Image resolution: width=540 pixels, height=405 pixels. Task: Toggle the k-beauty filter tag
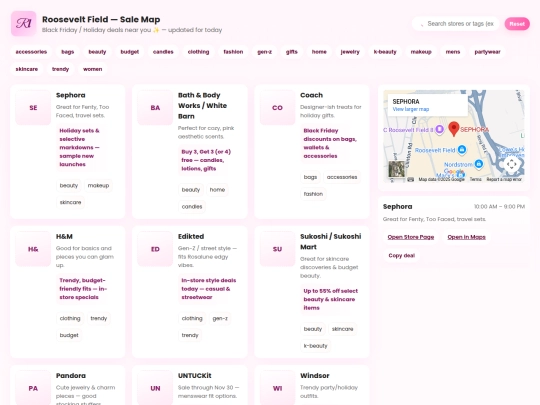(385, 52)
